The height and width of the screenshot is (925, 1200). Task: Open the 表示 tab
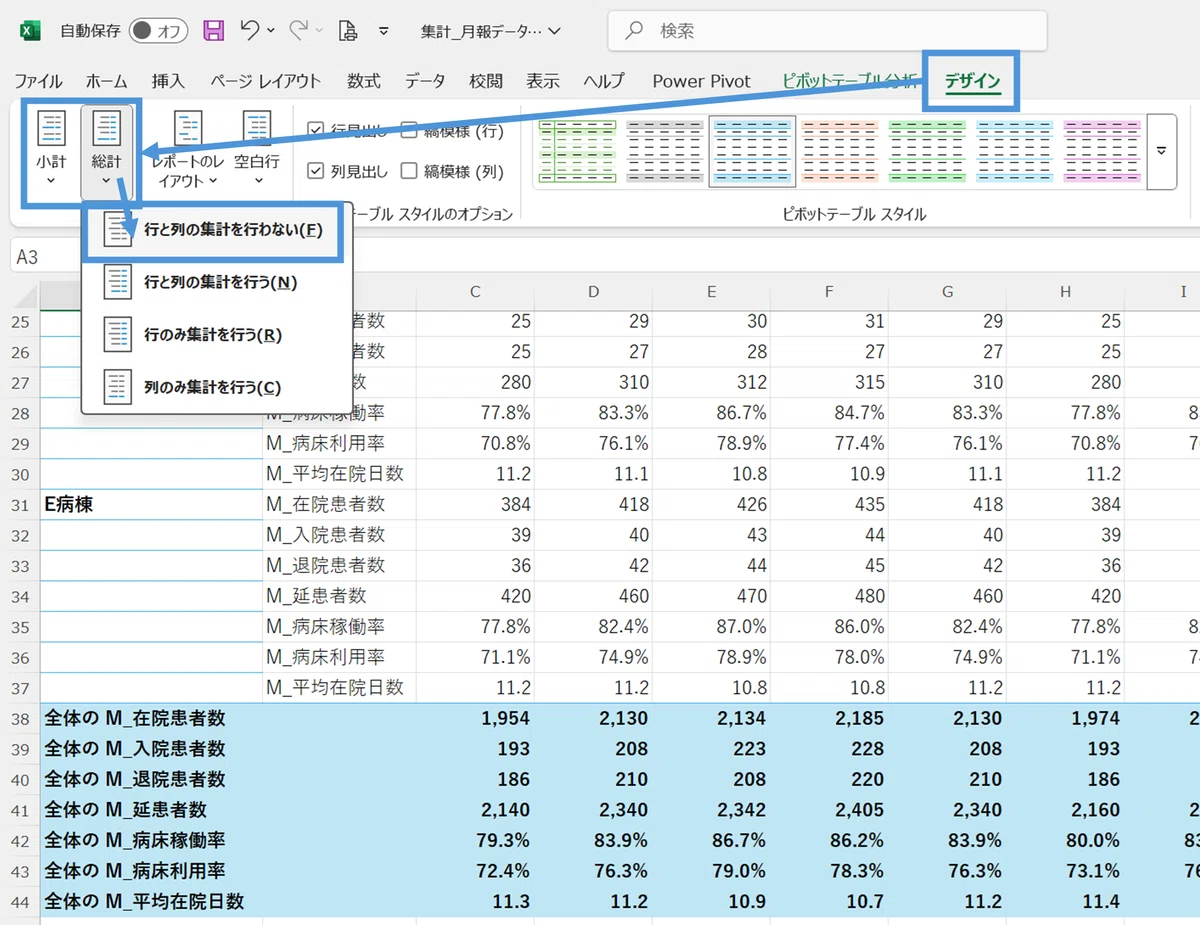[543, 81]
